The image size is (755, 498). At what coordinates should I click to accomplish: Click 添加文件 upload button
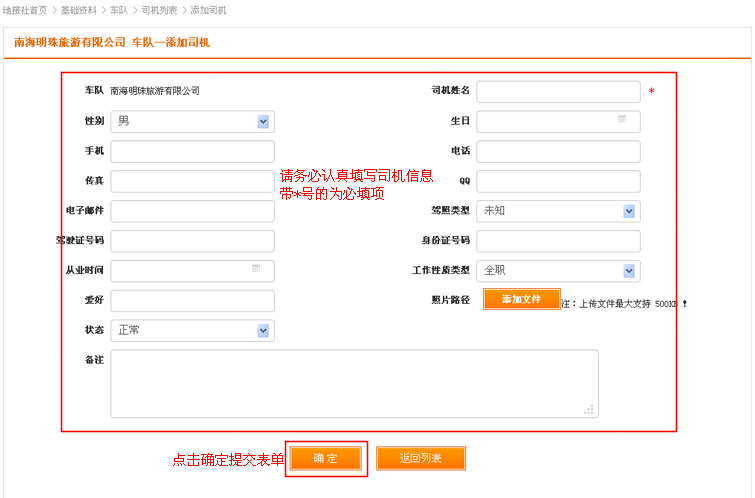[521, 299]
